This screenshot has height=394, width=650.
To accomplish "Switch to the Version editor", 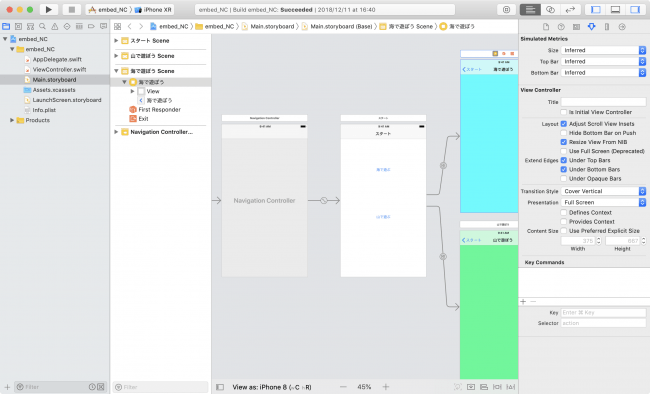I will coord(570,10).
